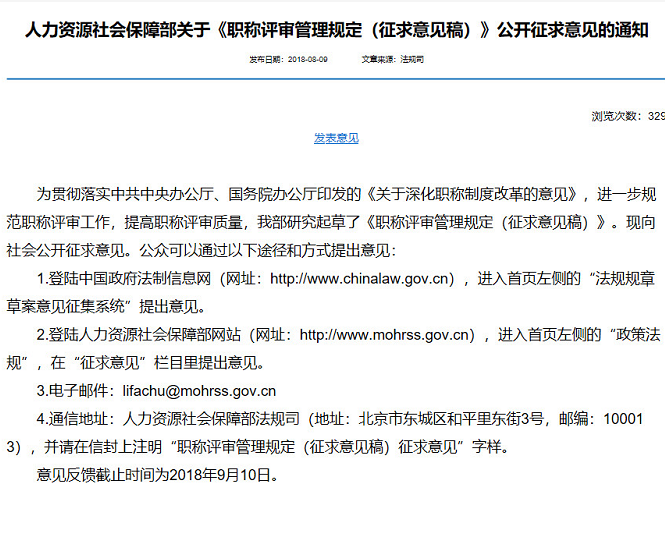Click the article source 文章来源：法规司
Image resolution: width=665 pixels, height=548 pixels.
392,59
